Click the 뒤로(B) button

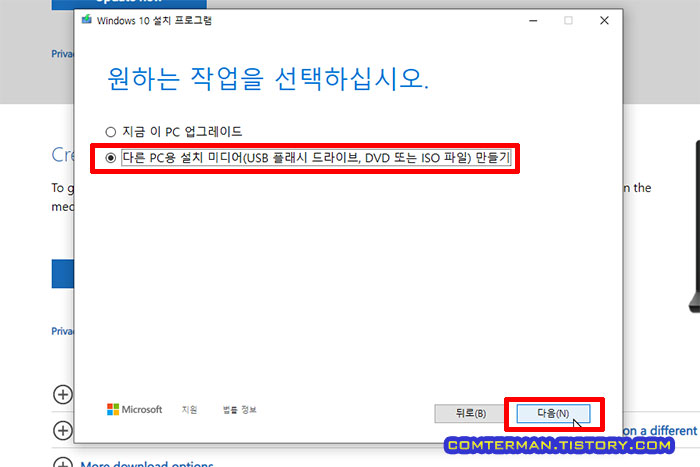pyautogui.click(x=471, y=413)
